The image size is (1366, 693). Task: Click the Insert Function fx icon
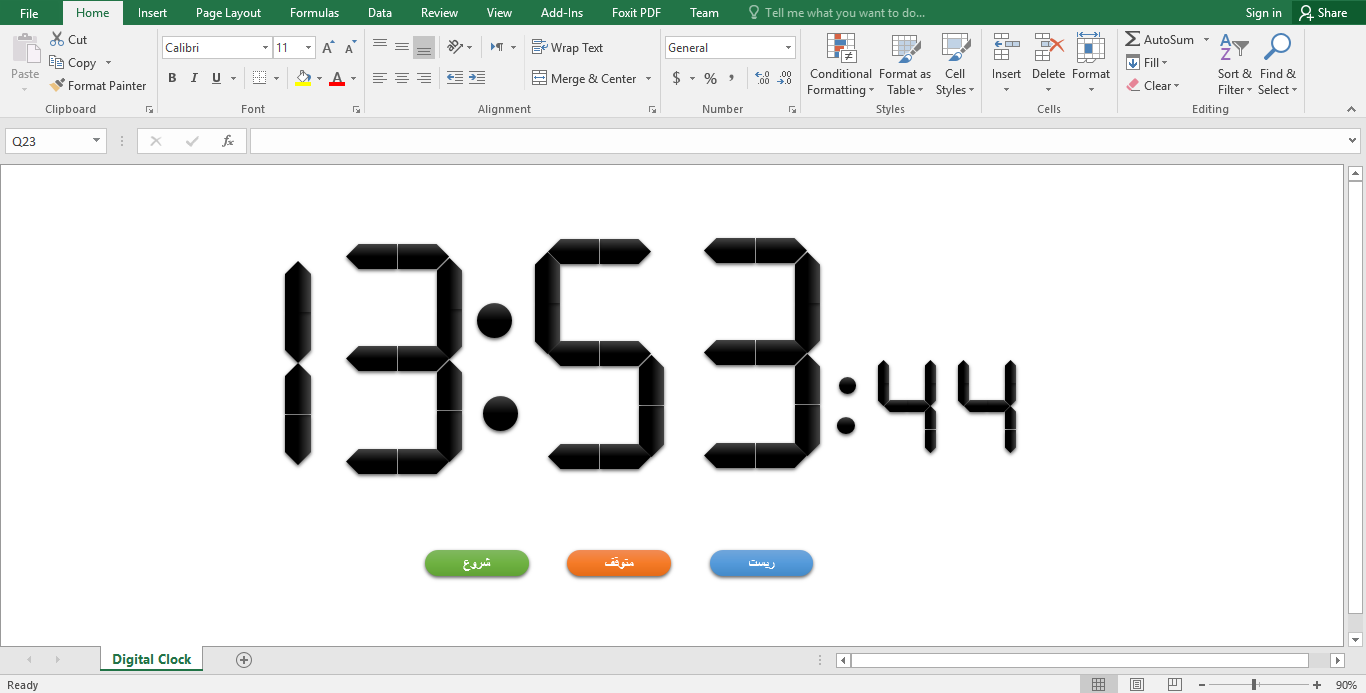point(228,141)
